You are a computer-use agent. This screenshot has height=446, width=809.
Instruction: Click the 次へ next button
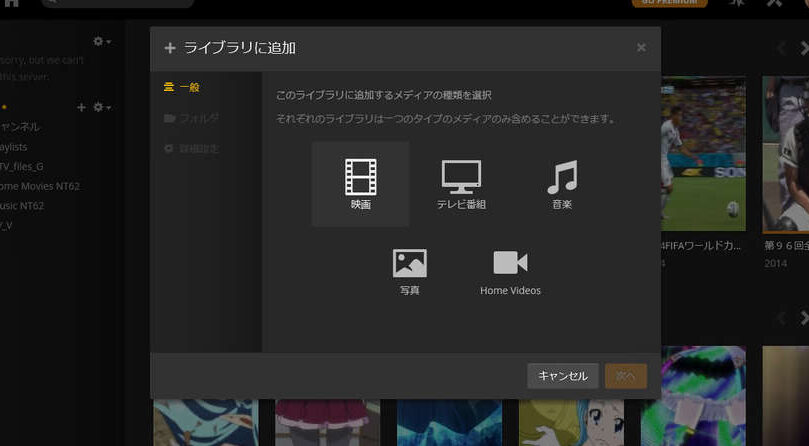[626, 376]
